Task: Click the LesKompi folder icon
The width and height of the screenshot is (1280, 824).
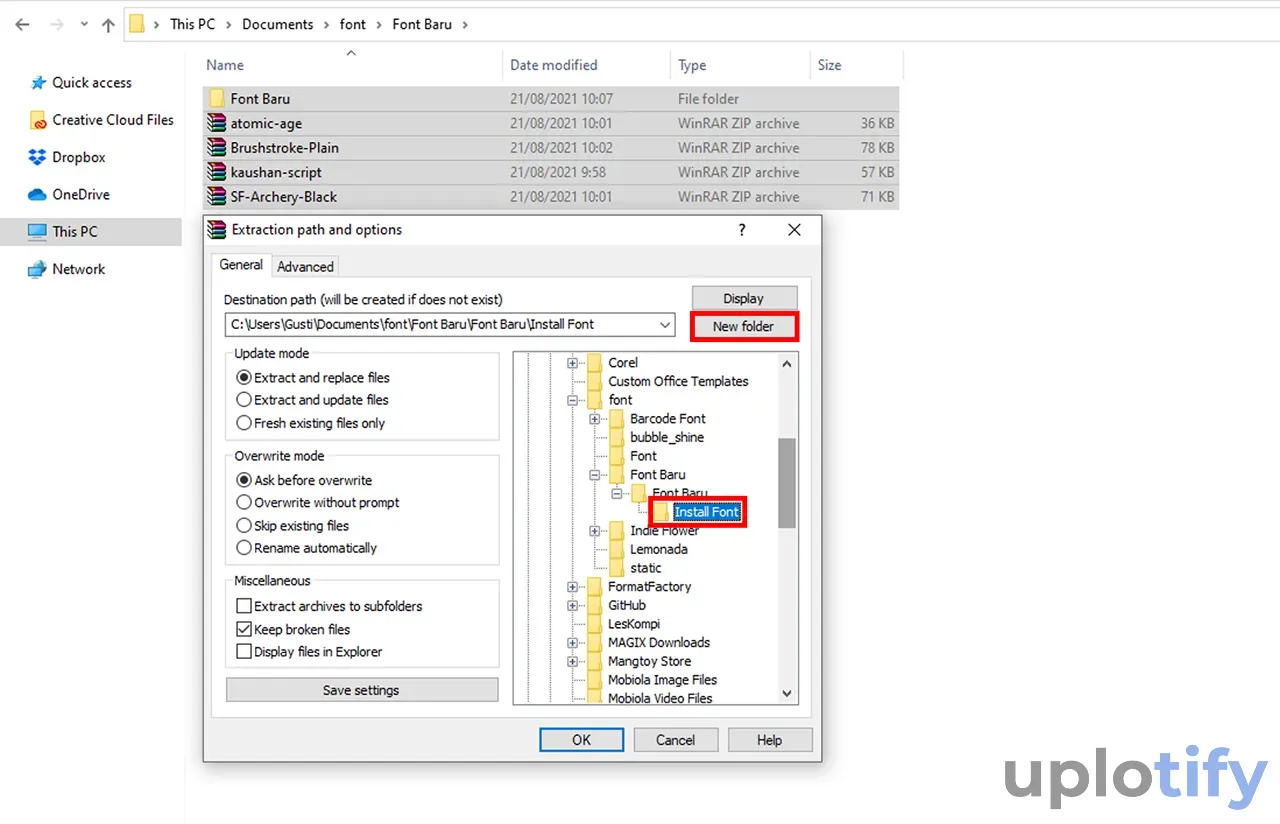Action: coord(596,624)
